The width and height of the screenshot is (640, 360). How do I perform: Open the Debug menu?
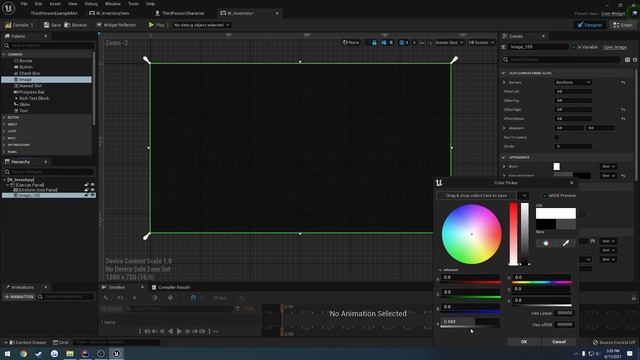point(91,4)
